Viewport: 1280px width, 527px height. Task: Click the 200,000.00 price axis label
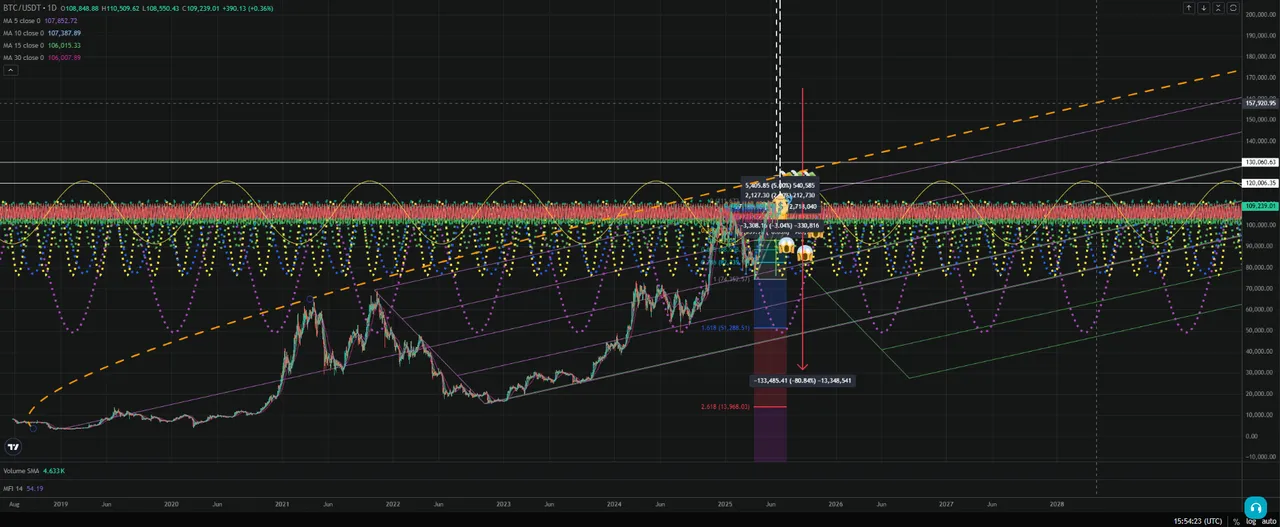click(x=1259, y=14)
